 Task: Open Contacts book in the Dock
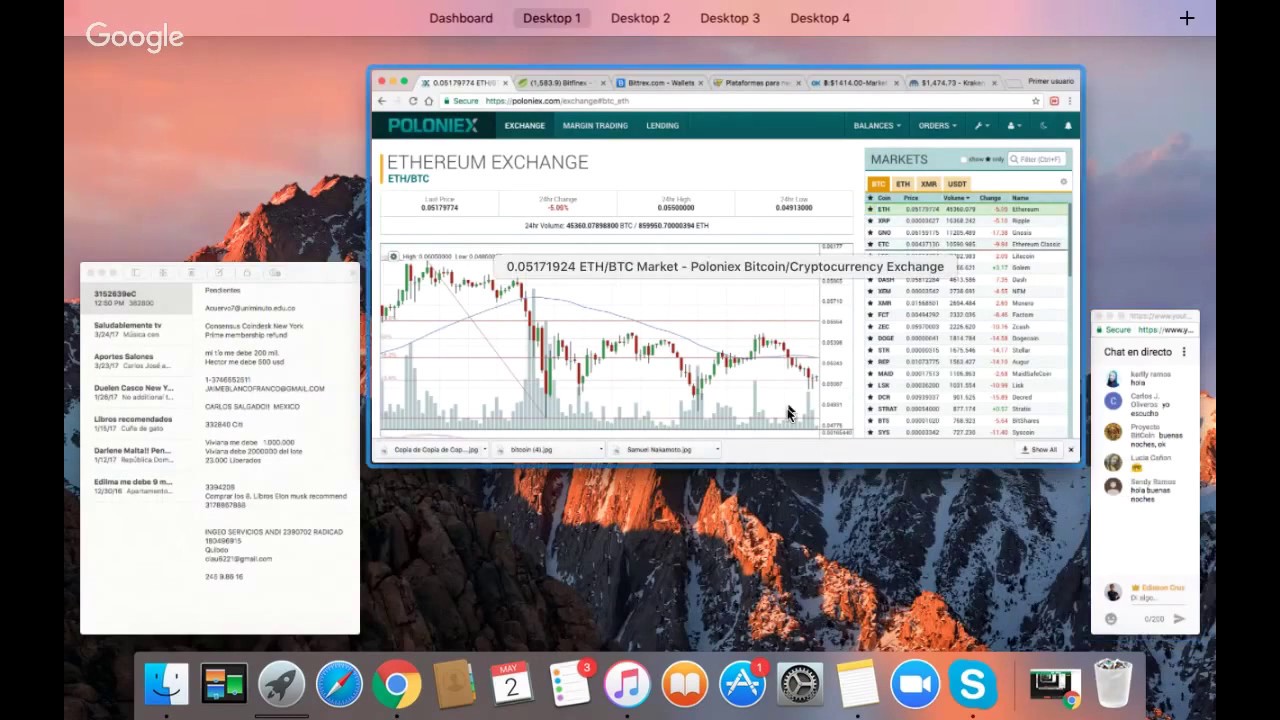pyautogui.click(x=454, y=685)
